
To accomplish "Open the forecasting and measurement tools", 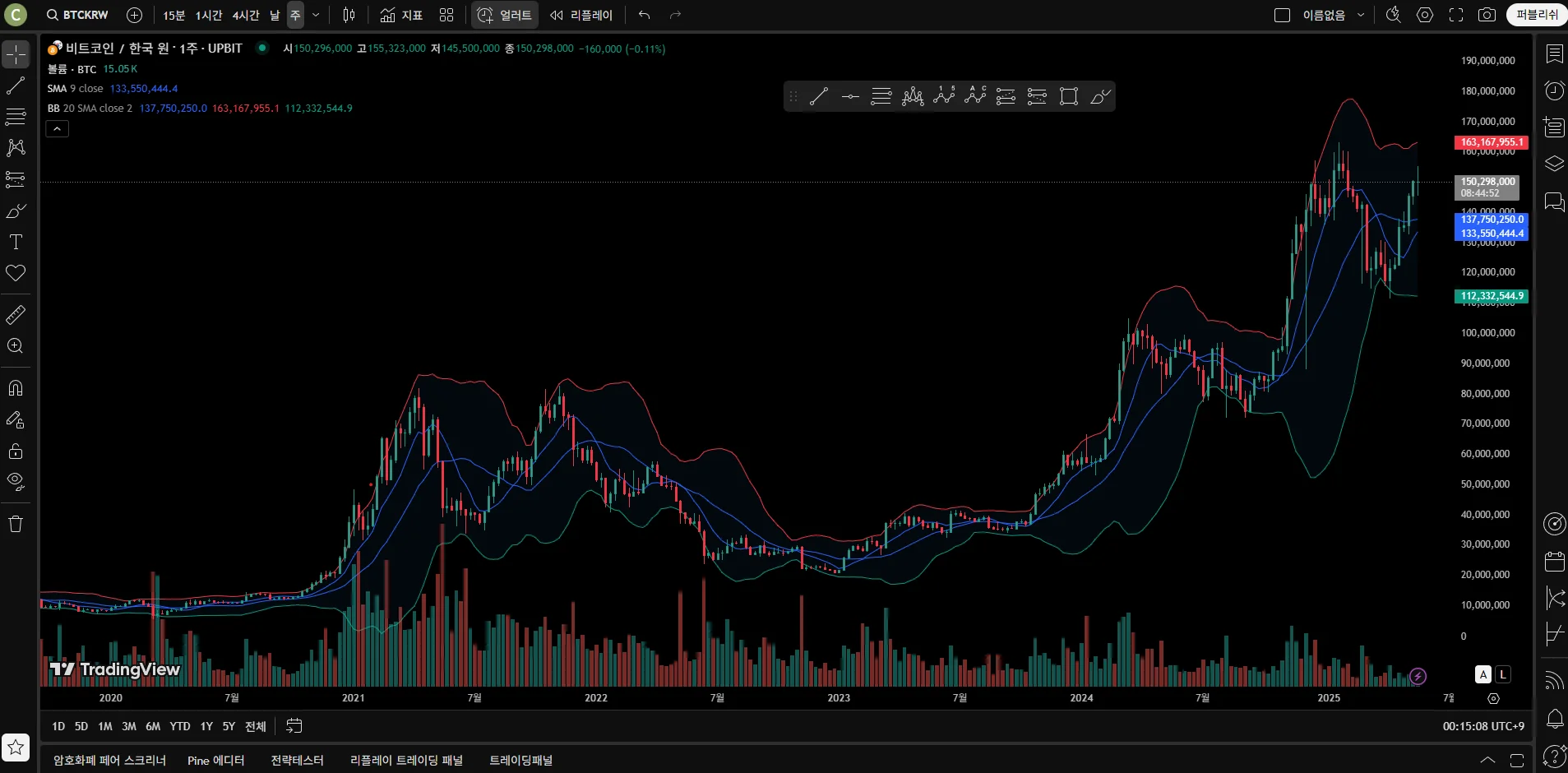I will (x=16, y=179).
